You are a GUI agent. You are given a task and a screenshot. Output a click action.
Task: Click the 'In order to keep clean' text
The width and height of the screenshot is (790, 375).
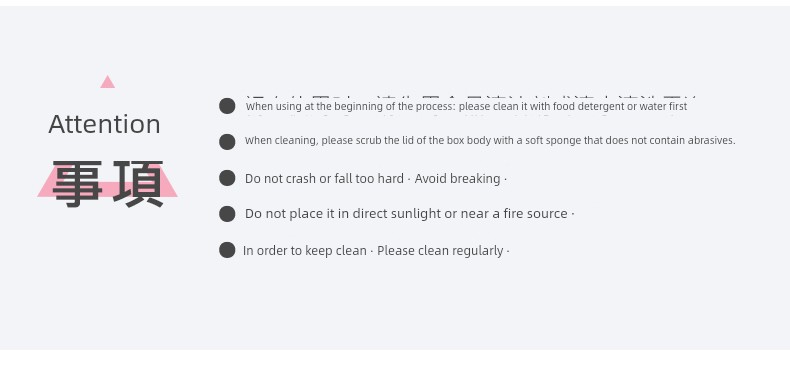click(304, 251)
